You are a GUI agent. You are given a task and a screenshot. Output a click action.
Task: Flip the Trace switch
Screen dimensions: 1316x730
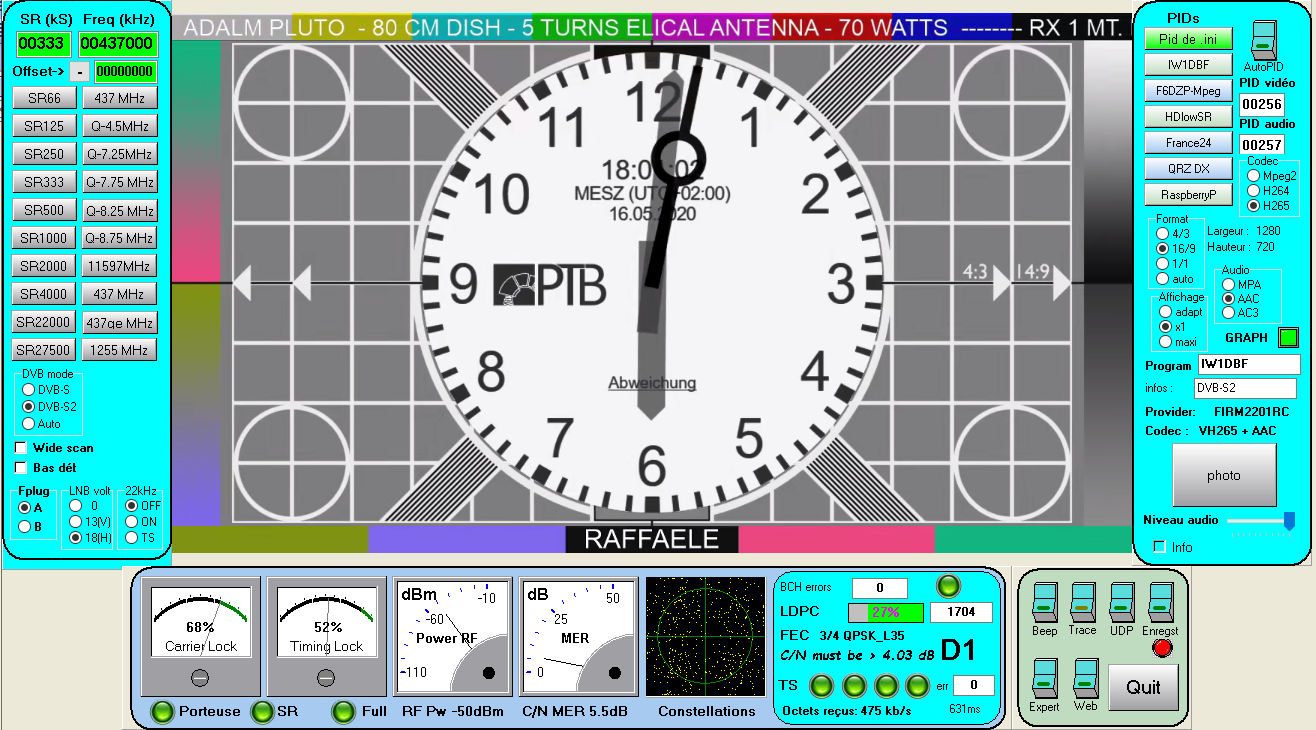(1083, 603)
